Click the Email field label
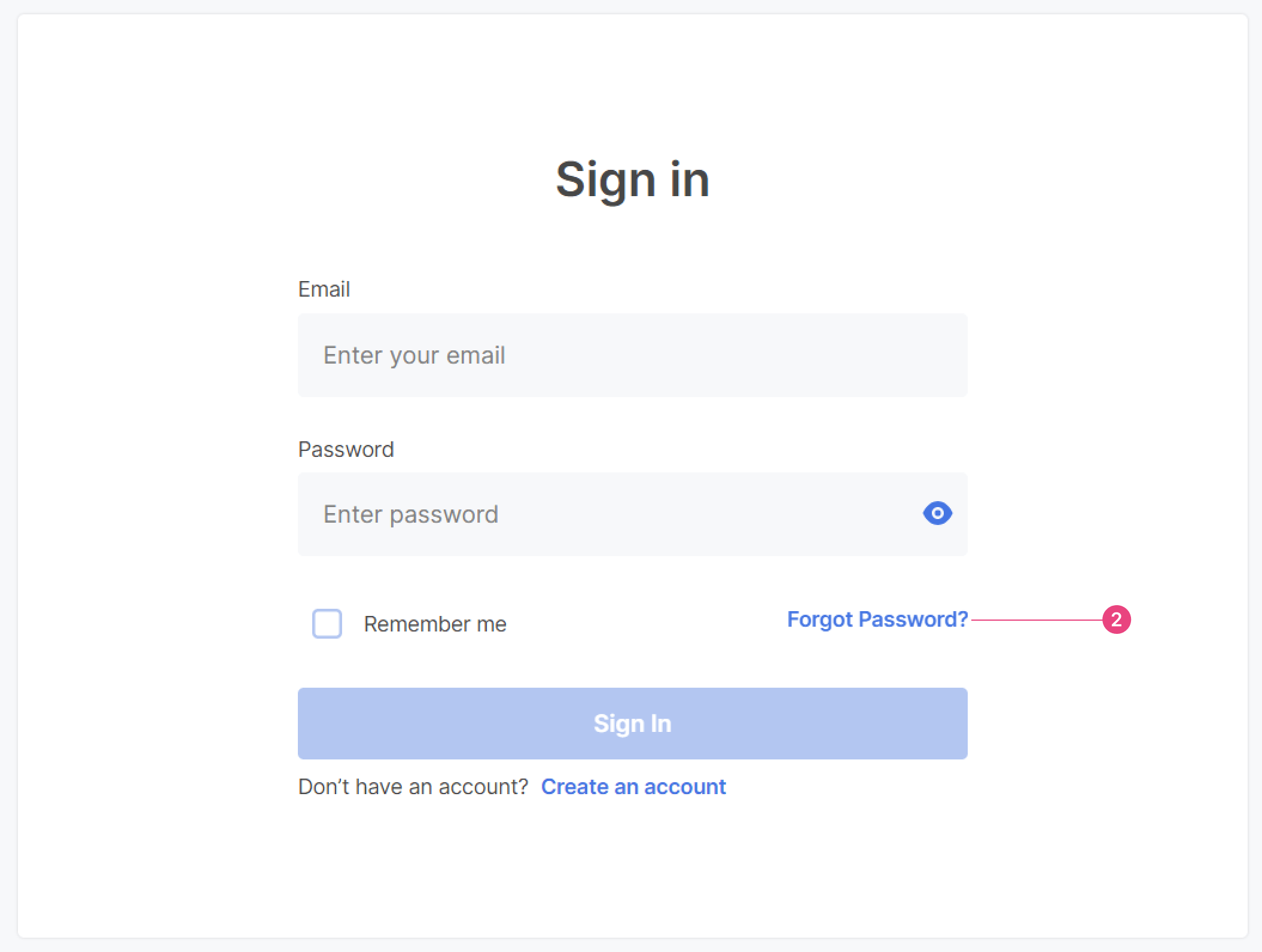 pyautogui.click(x=324, y=289)
